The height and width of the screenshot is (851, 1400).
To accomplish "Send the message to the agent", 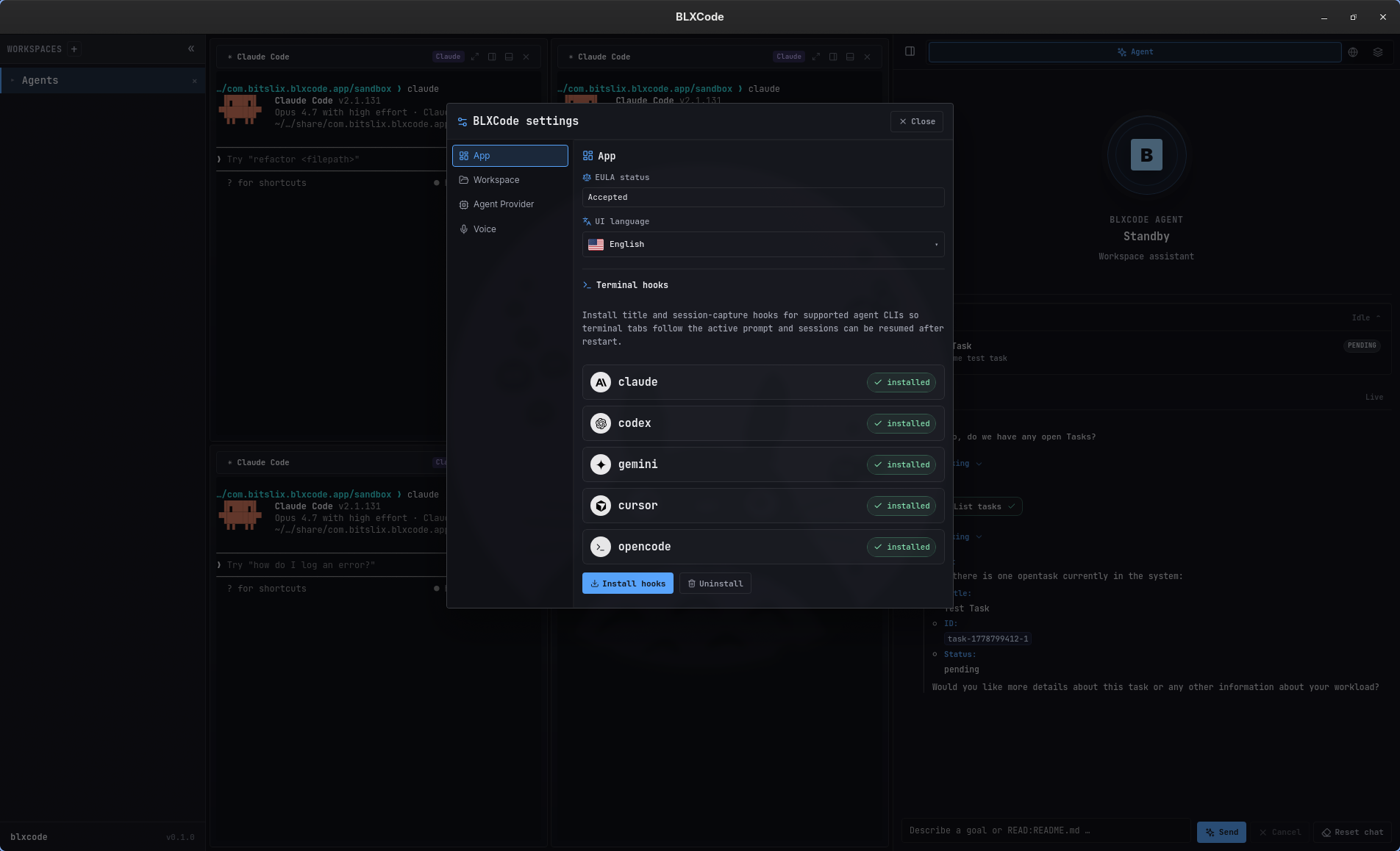I will (1221, 833).
